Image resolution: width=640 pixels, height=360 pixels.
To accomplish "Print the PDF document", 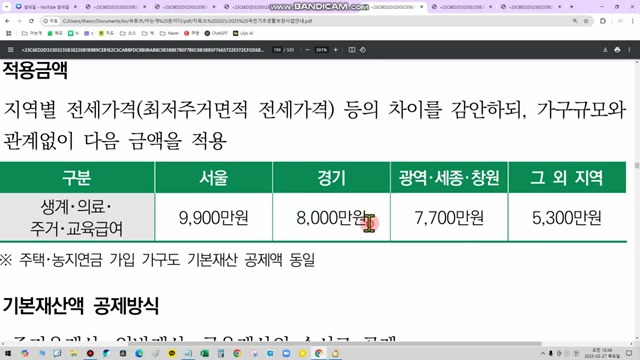I will coord(617,50).
